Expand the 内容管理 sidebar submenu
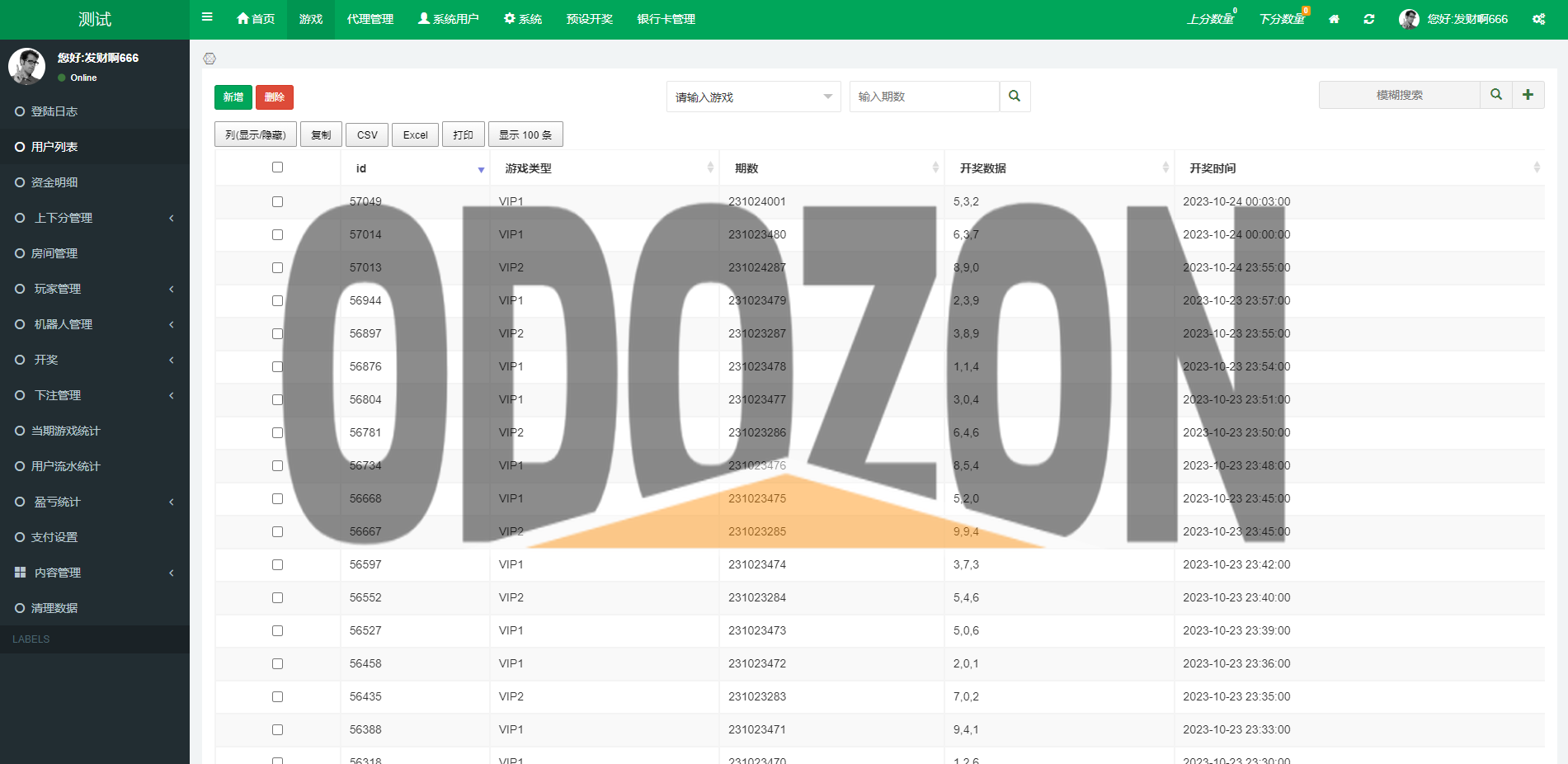The width and height of the screenshot is (1568, 764). (x=95, y=573)
